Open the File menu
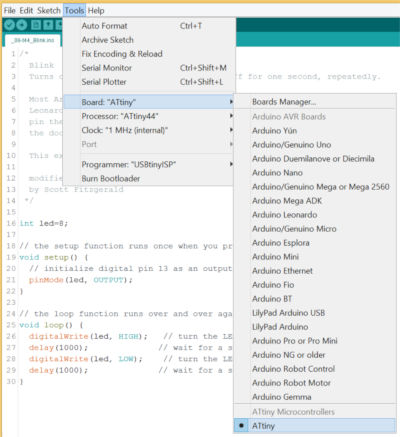The image size is (400, 437). coord(10,11)
